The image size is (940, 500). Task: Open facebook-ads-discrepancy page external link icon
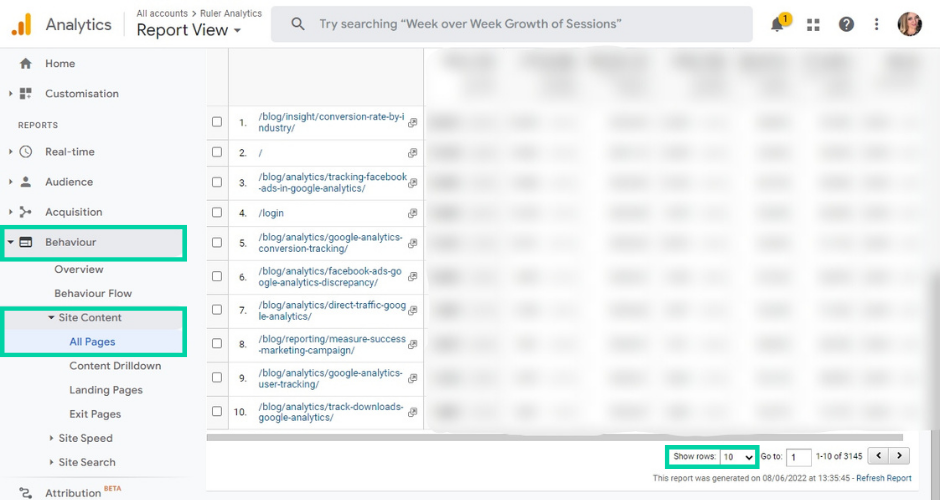[412, 276]
